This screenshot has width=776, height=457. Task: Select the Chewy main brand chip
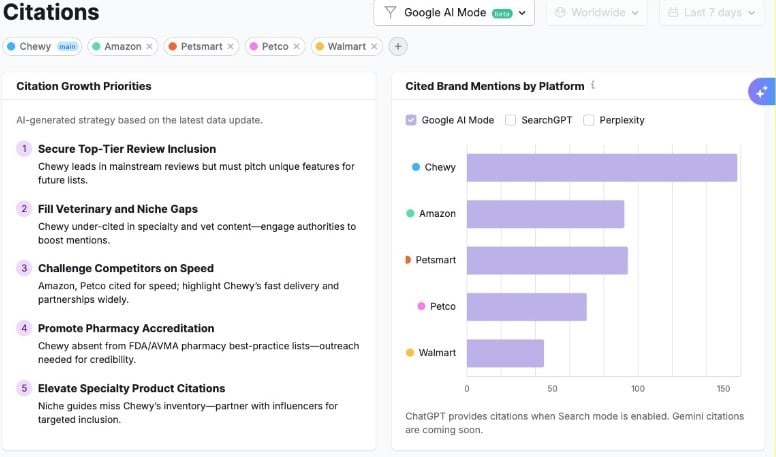point(42,47)
